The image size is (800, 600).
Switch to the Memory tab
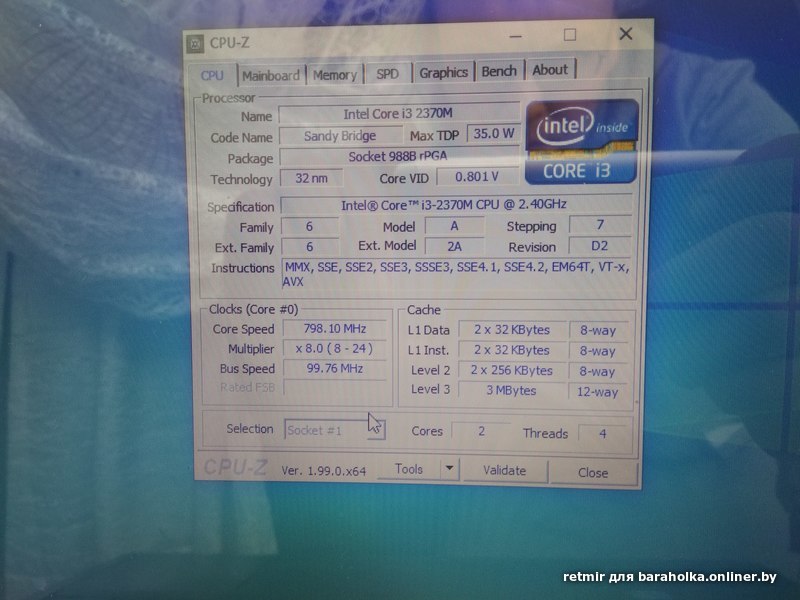tap(335, 76)
